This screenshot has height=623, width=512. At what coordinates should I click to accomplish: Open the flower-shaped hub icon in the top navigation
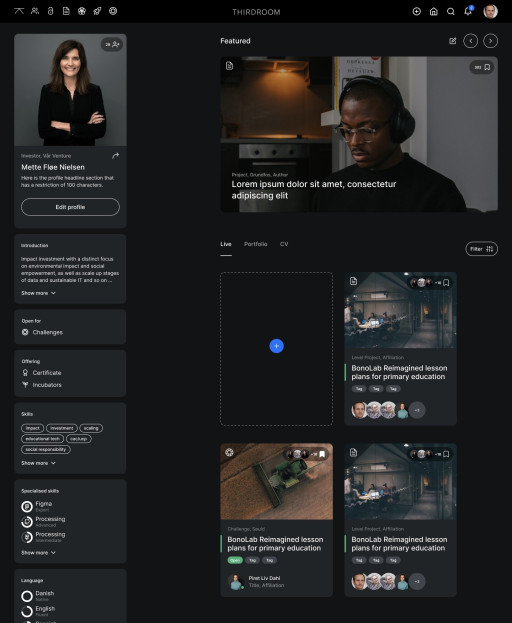tap(82, 11)
